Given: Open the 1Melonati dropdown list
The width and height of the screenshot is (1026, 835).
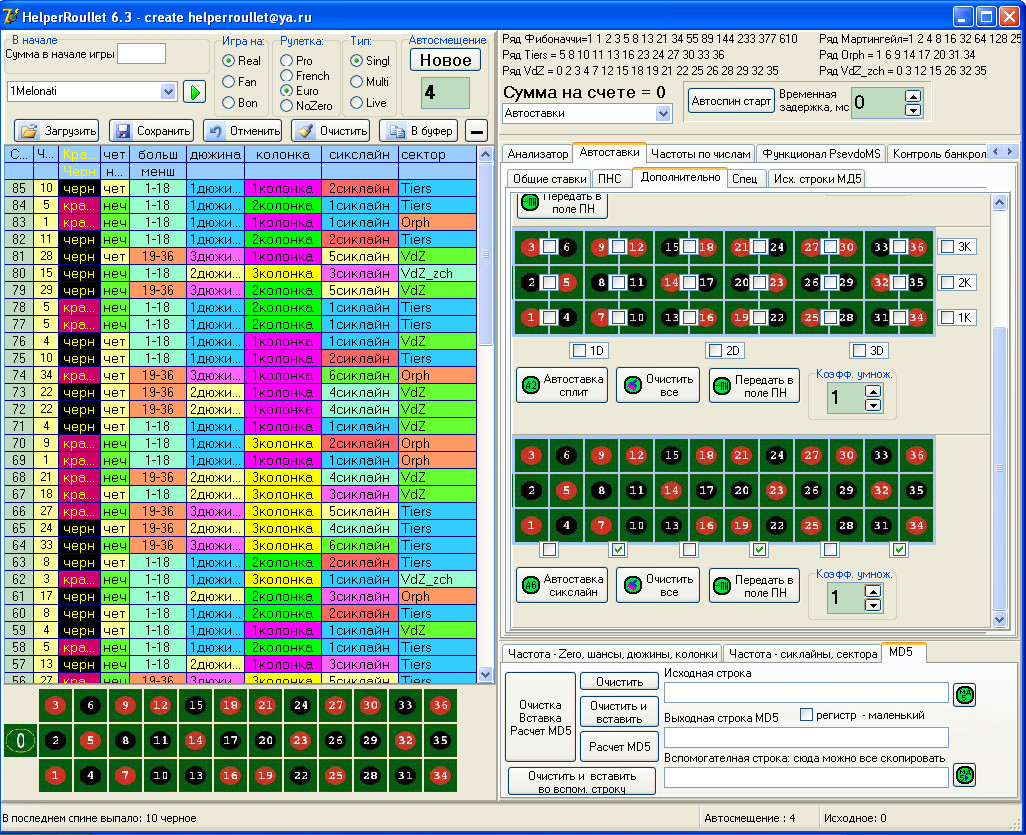Looking at the screenshot, I should 167,92.
